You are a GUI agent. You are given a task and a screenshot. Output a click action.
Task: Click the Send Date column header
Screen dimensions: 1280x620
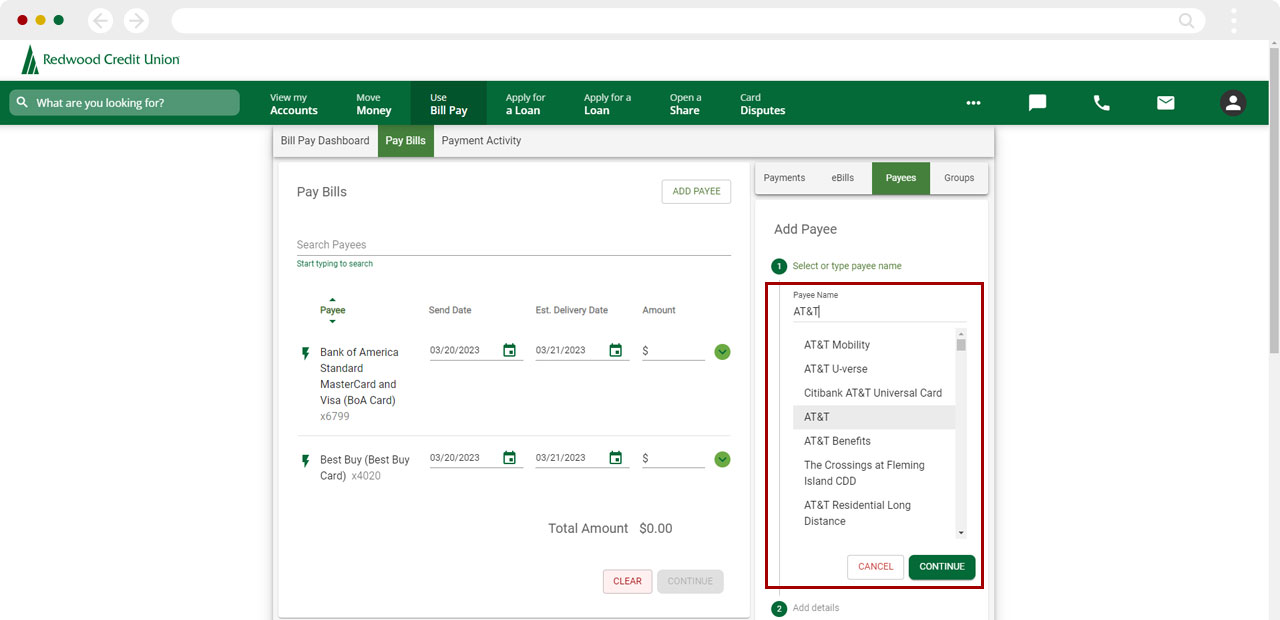click(x=450, y=310)
